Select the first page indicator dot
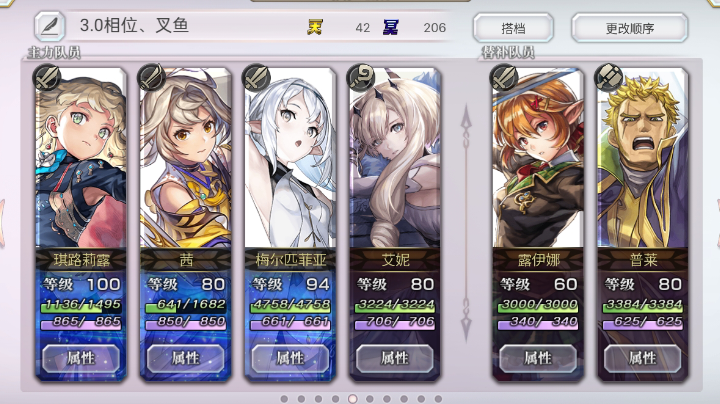 click(x=284, y=399)
